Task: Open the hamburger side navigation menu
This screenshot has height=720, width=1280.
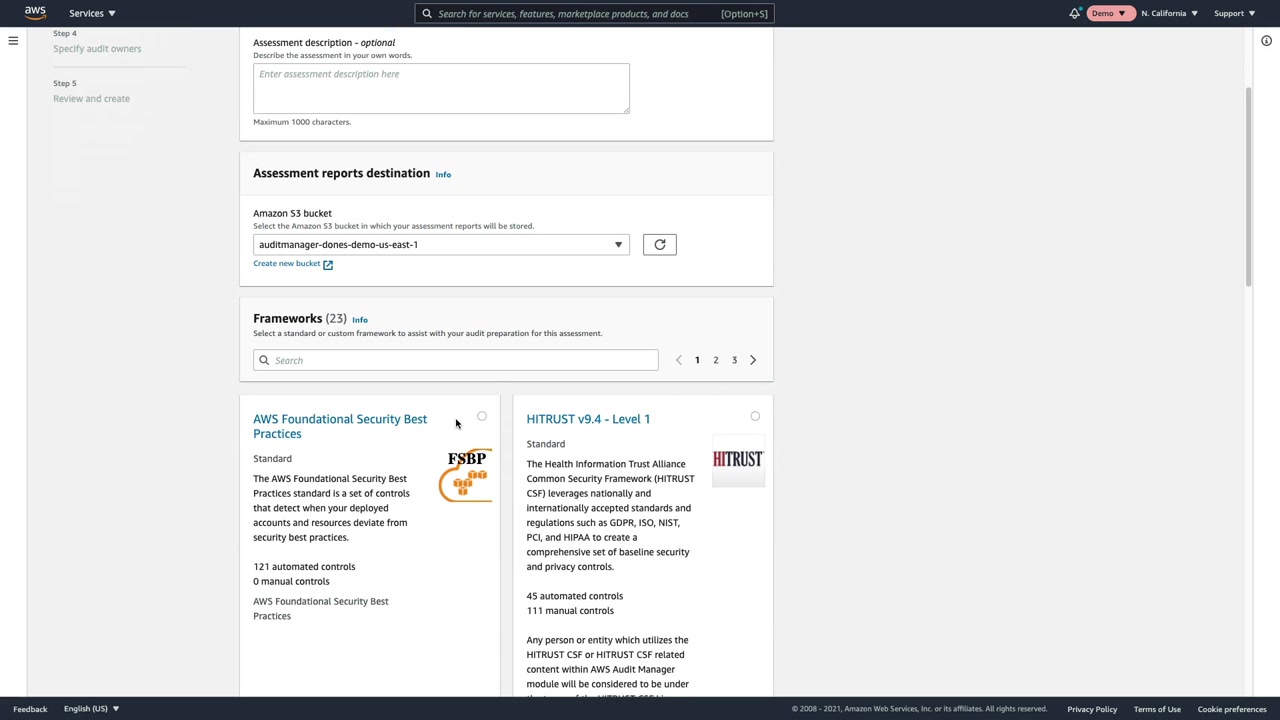Action: pos(13,41)
